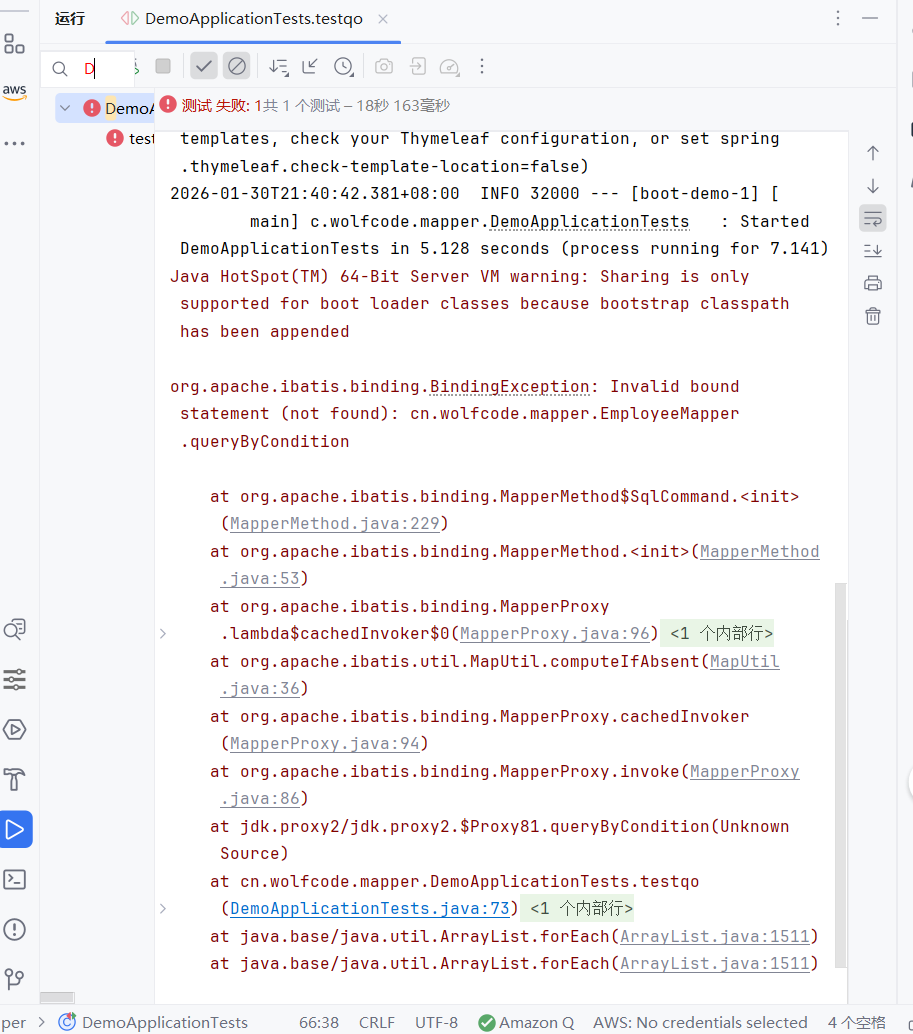
Task: Open the test history clock icon
Action: point(343,67)
